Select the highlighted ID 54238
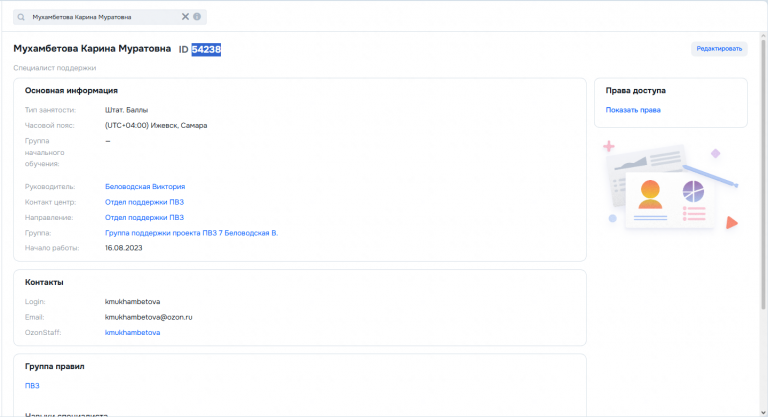 point(206,49)
